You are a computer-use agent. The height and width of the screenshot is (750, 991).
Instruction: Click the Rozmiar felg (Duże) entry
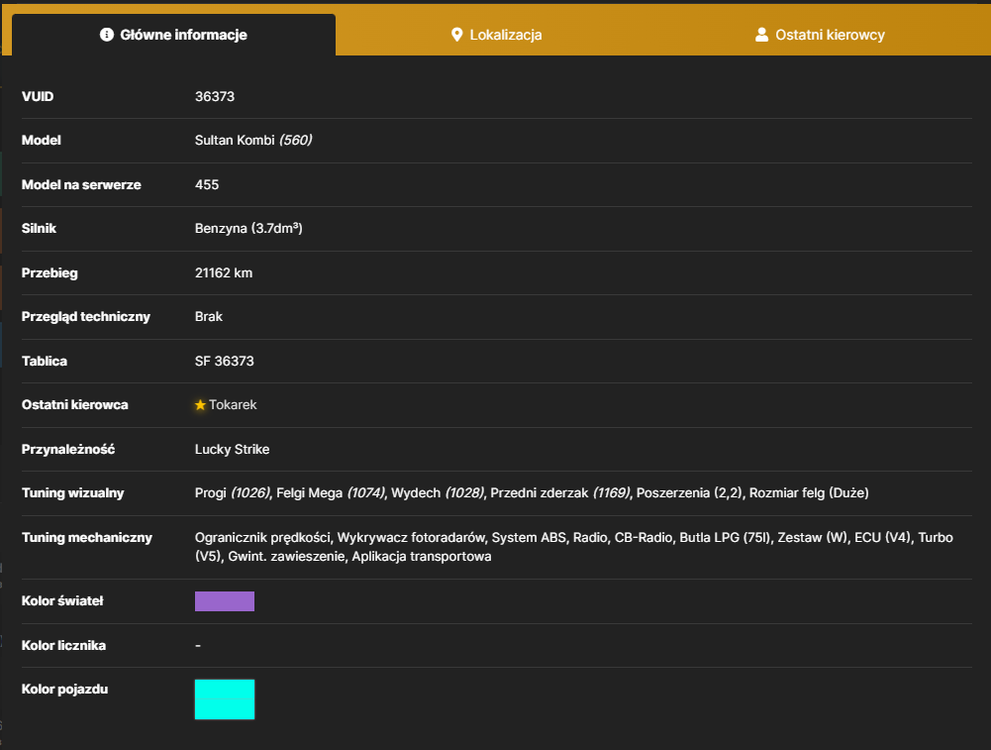(x=809, y=493)
